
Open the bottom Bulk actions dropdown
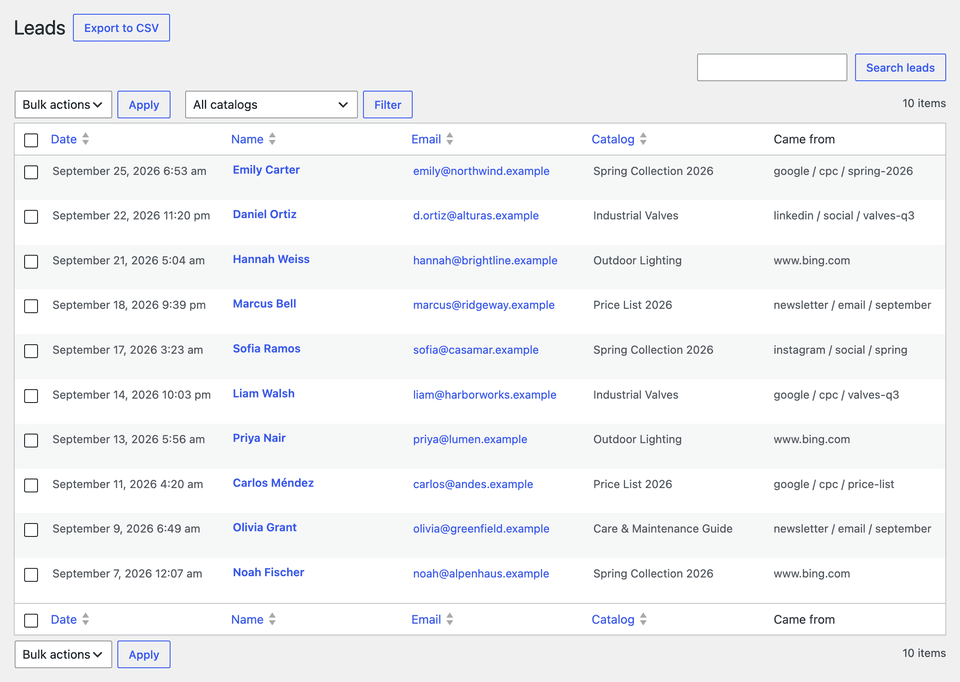[63, 654]
